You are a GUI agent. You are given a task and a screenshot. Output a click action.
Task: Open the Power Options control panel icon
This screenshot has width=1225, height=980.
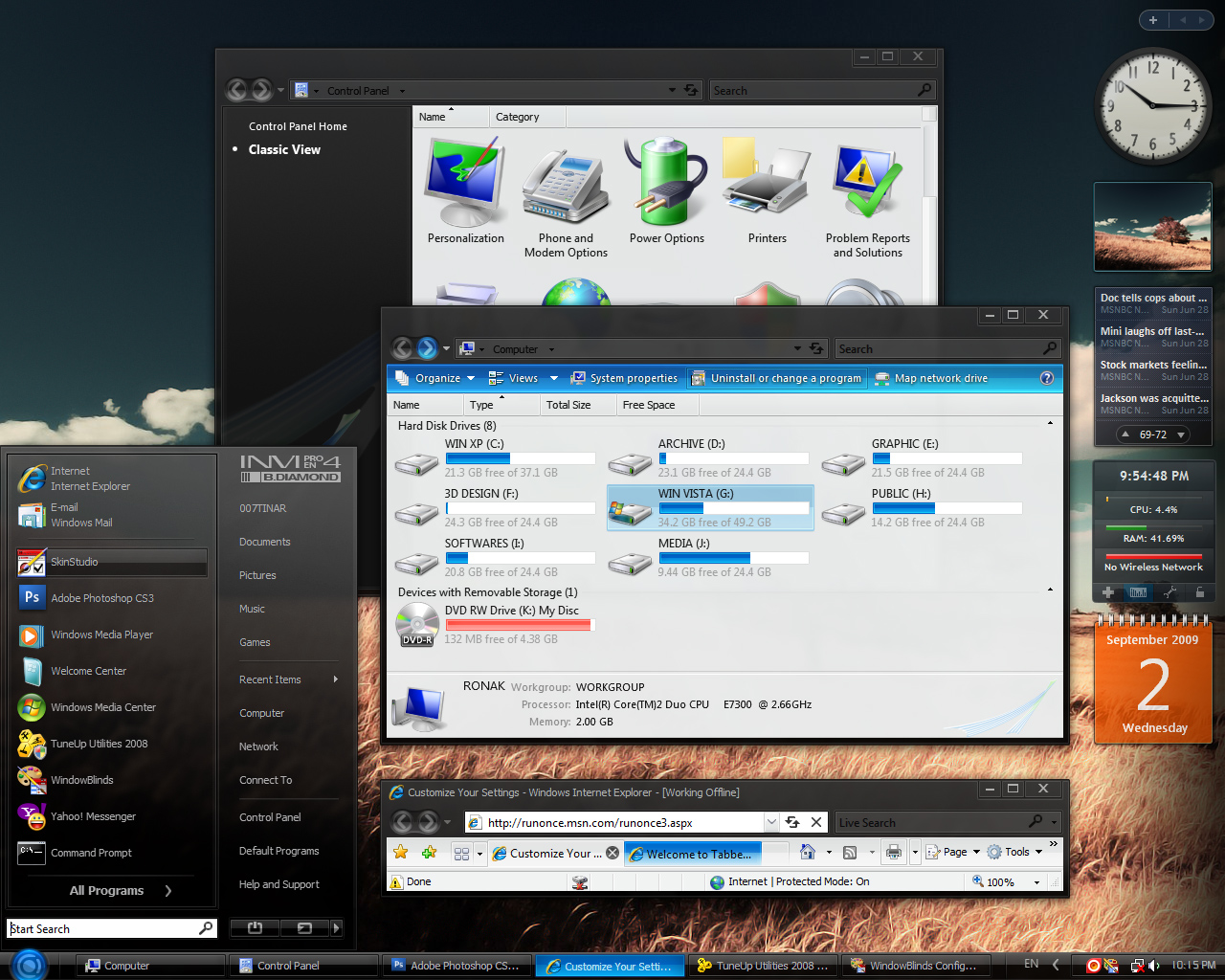[667, 189]
